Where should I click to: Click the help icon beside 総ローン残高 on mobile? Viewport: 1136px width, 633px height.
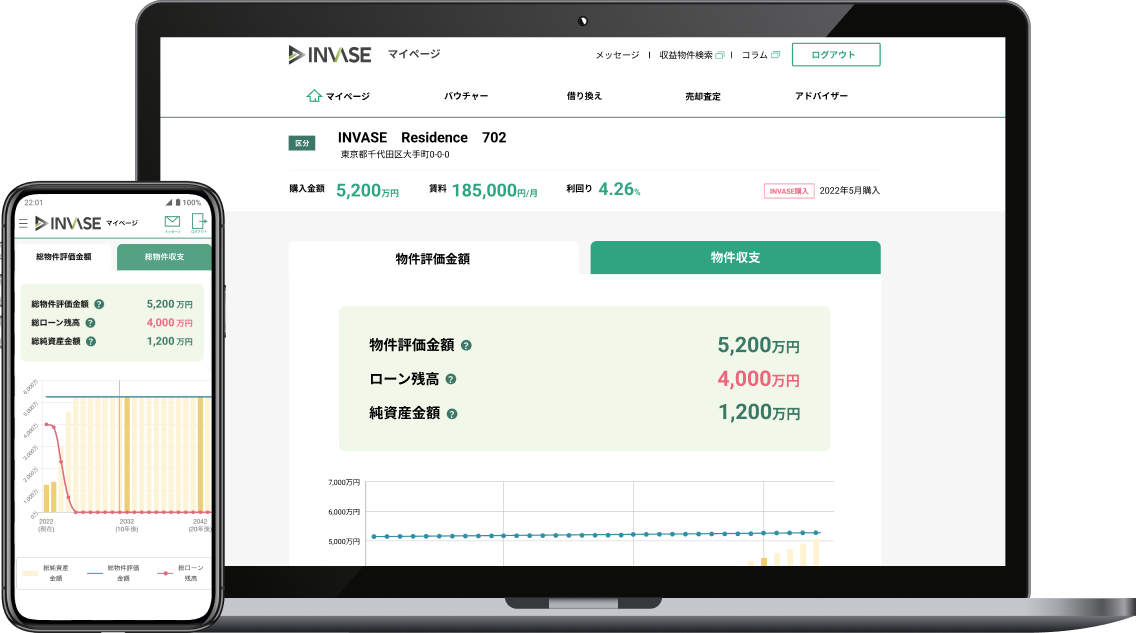[90, 322]
